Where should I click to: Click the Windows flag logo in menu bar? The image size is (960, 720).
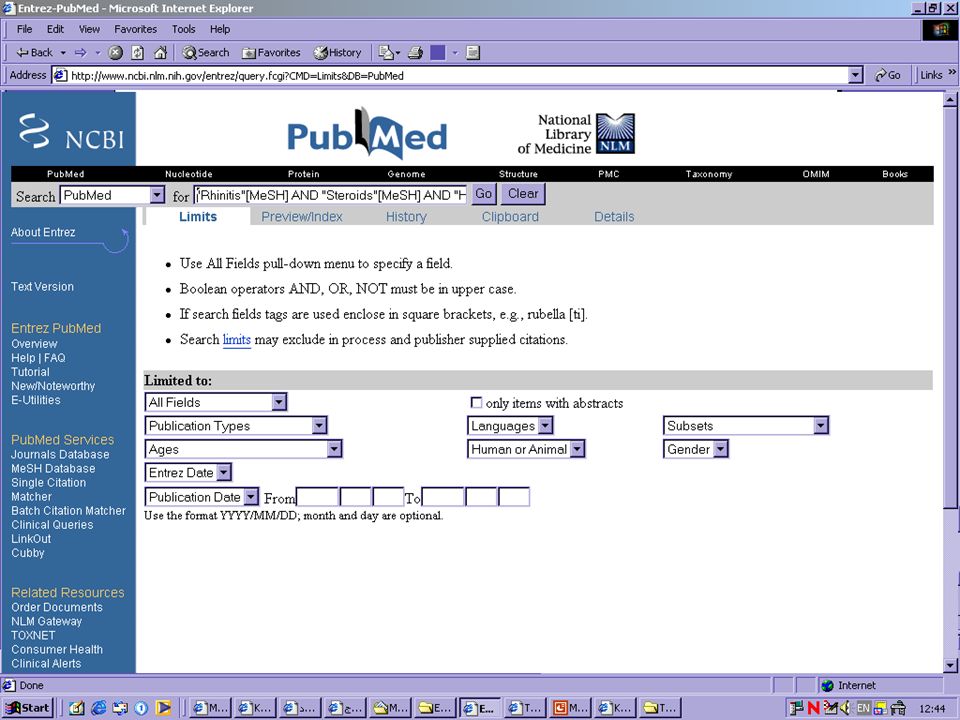[940, 30]
